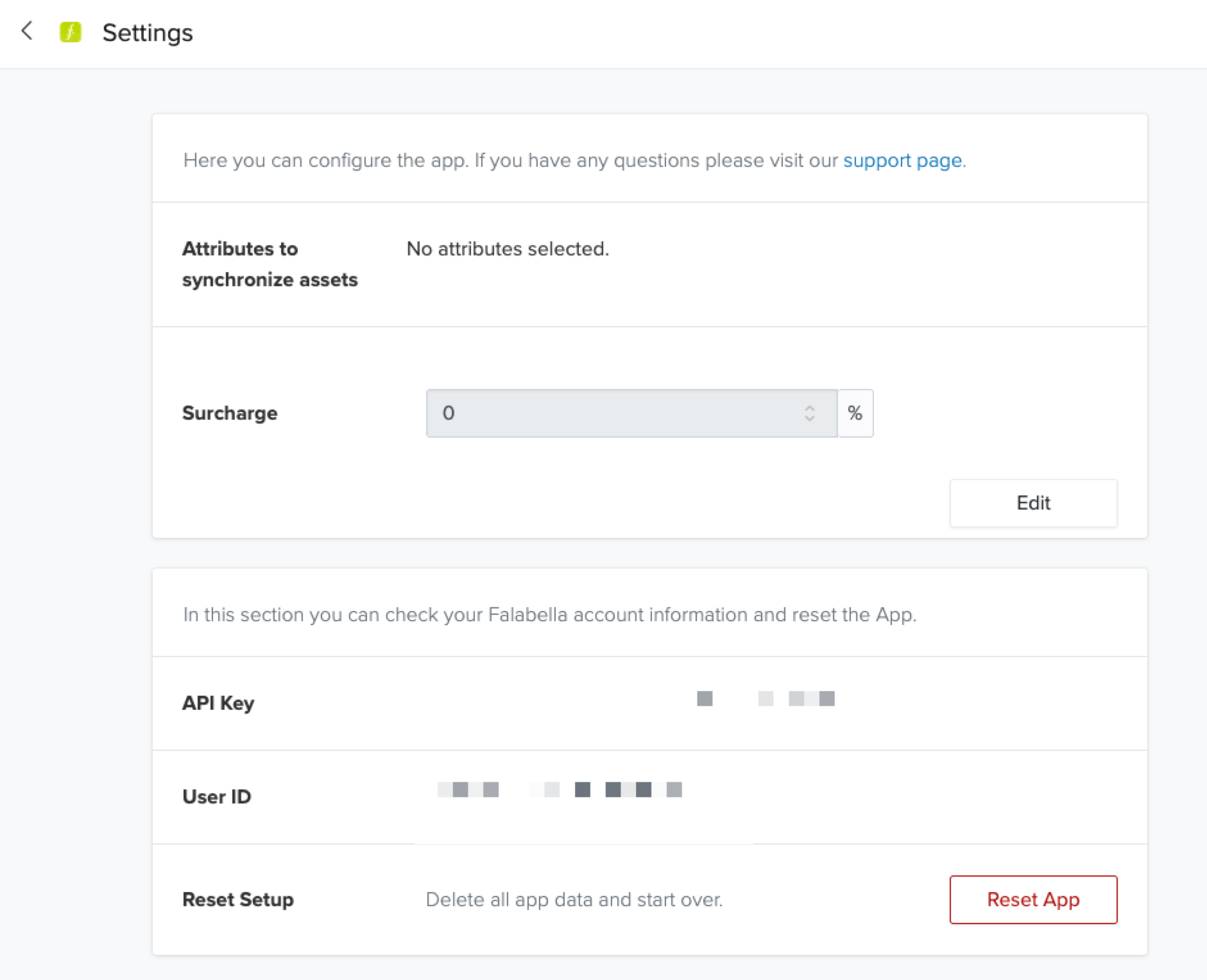This screenshot has width=1207, height=980.
Task: Go back using the left arrow
Action: (27, 31)
